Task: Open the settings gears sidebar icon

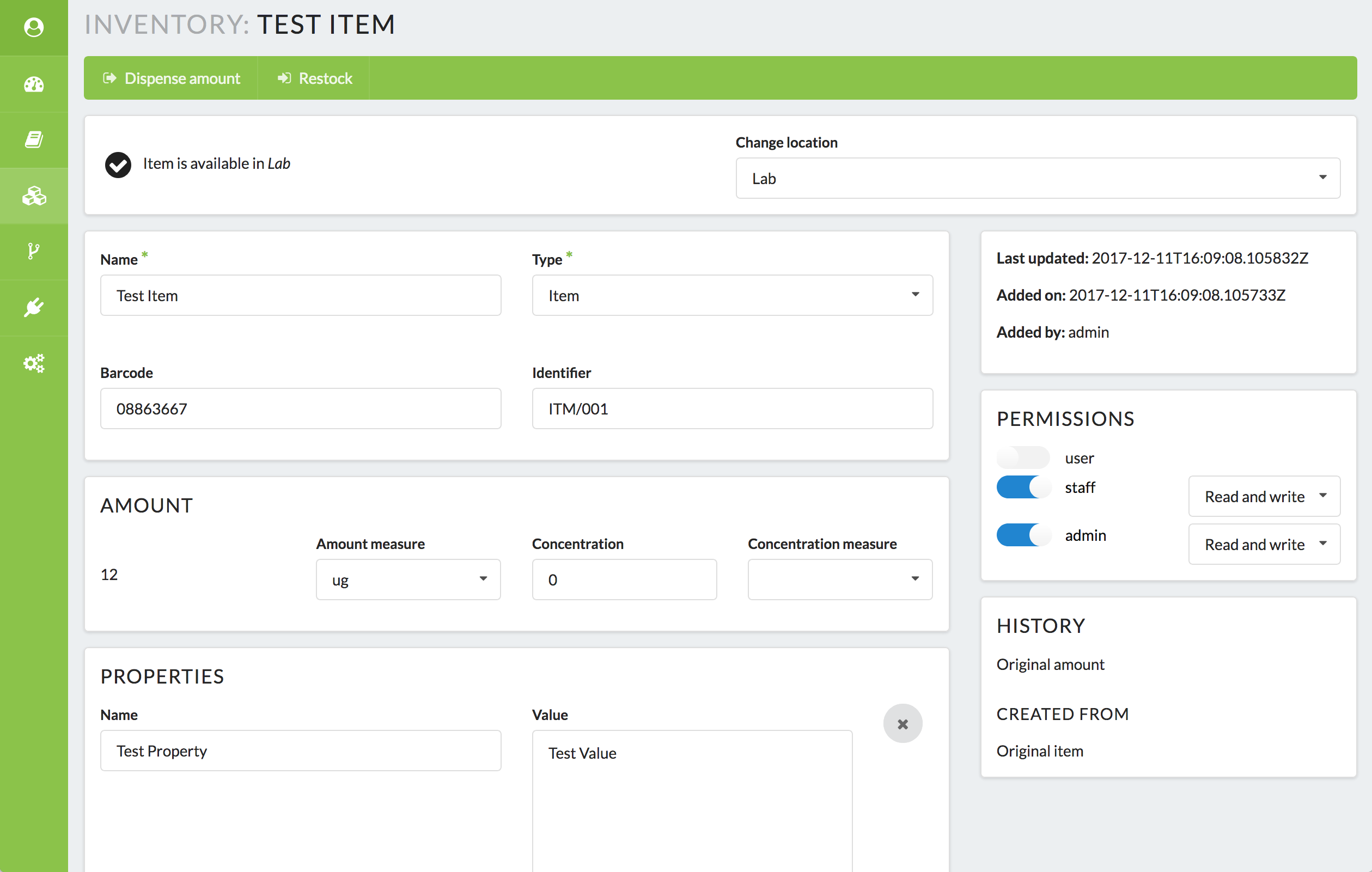Action: coord(34,363)
